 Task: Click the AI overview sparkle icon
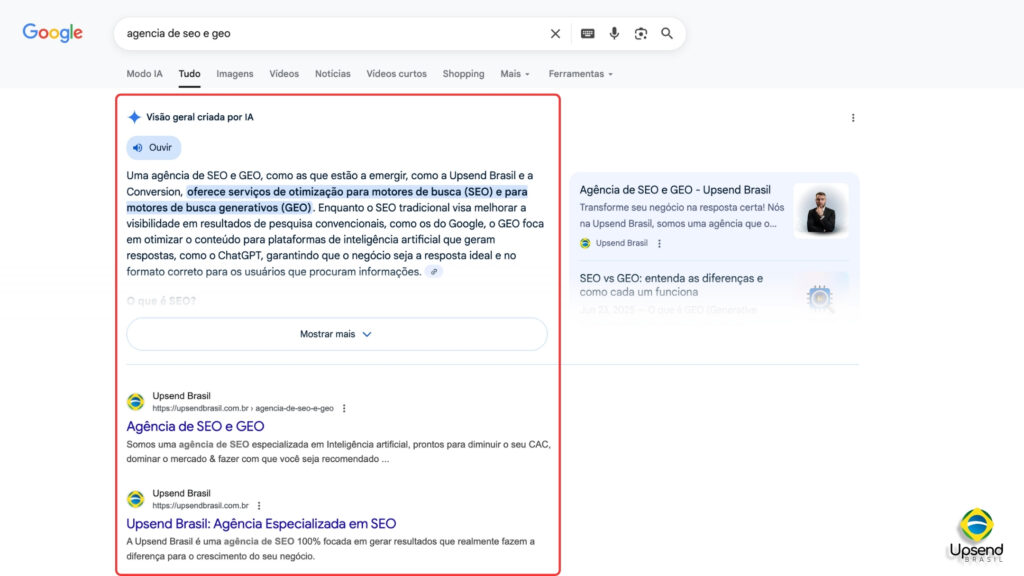pos(134,117)
